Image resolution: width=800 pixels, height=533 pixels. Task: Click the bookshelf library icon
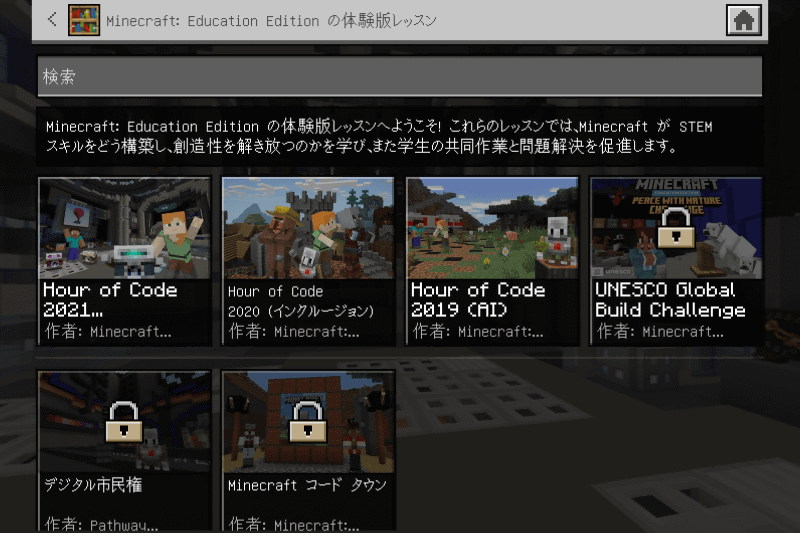(84, 20)
